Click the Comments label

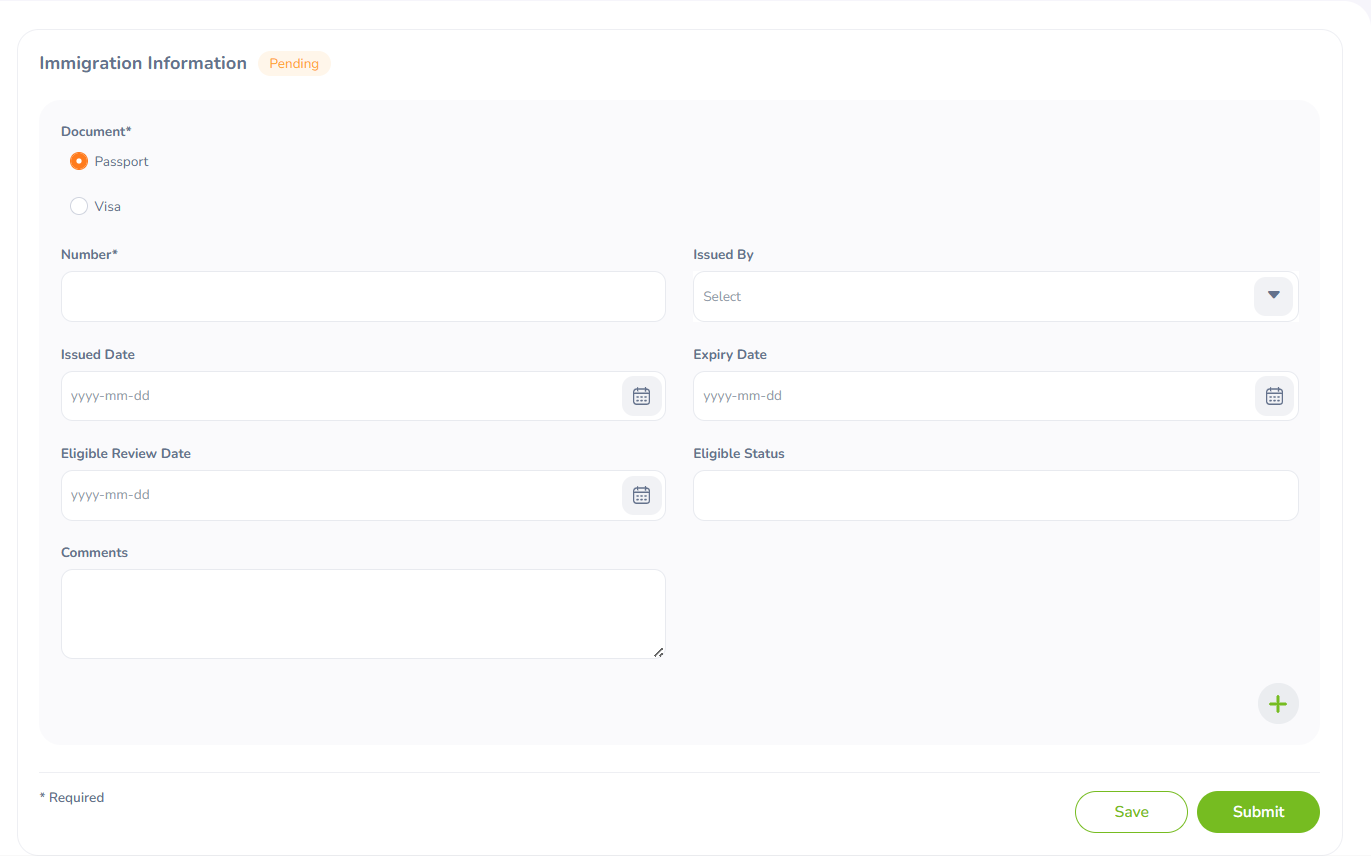(x=94, y=552)
